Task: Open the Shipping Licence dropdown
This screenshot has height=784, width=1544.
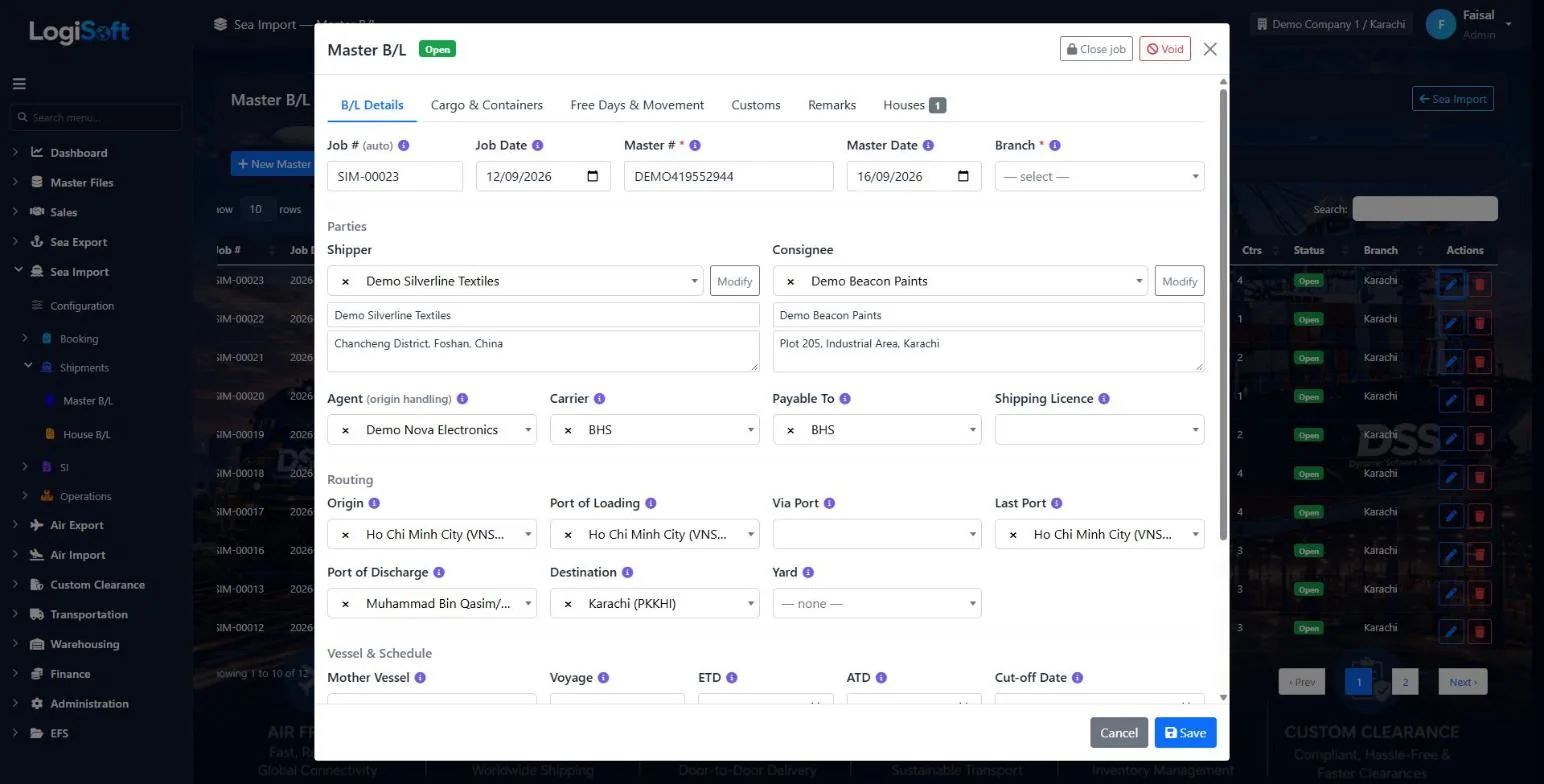Action: 1099,430
